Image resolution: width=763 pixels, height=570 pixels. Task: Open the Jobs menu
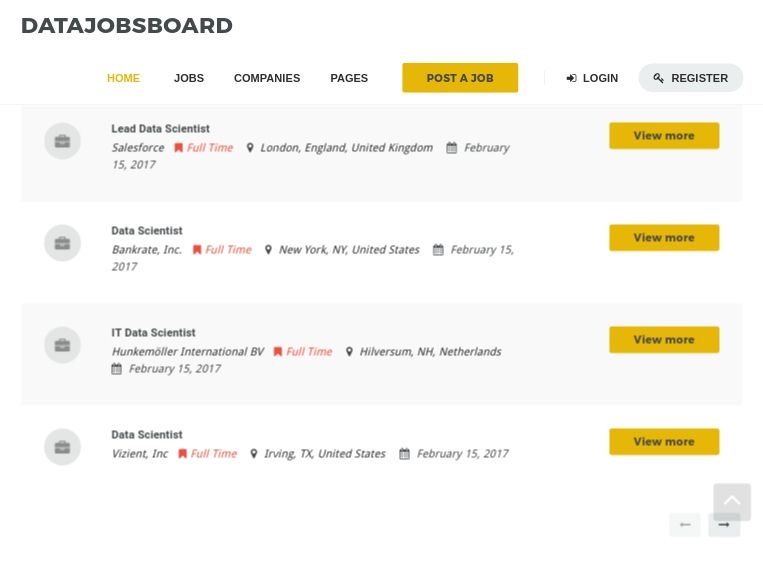[189, 78]
